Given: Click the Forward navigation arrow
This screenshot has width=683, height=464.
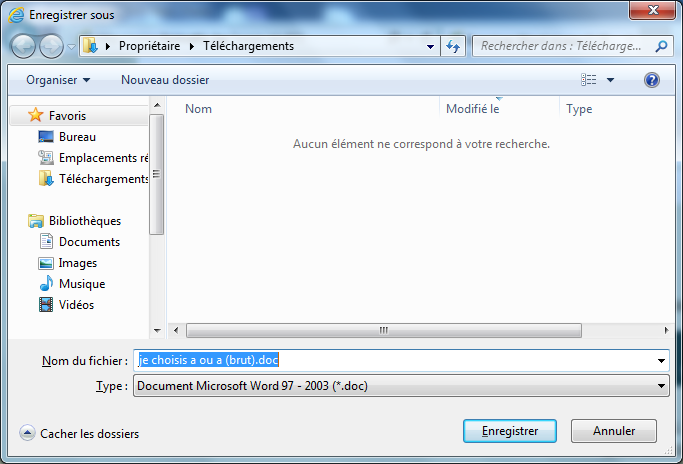Looking at the screenshot, I should (51, 46).
